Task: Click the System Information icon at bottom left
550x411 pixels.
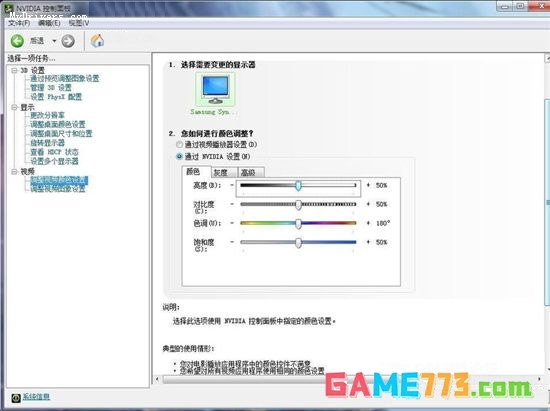Action: tap(16, 397)
